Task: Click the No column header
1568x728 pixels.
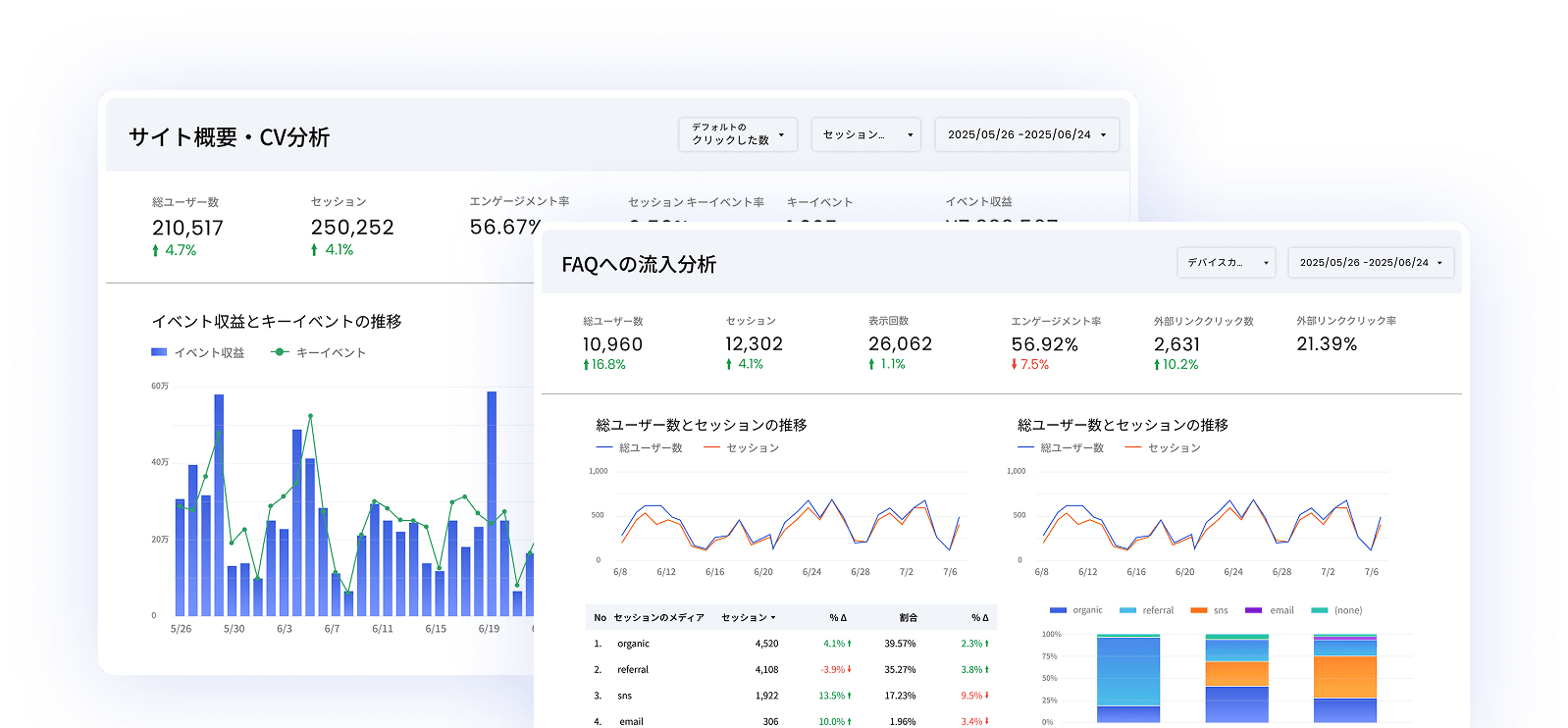Action: [x=601, y=617]
